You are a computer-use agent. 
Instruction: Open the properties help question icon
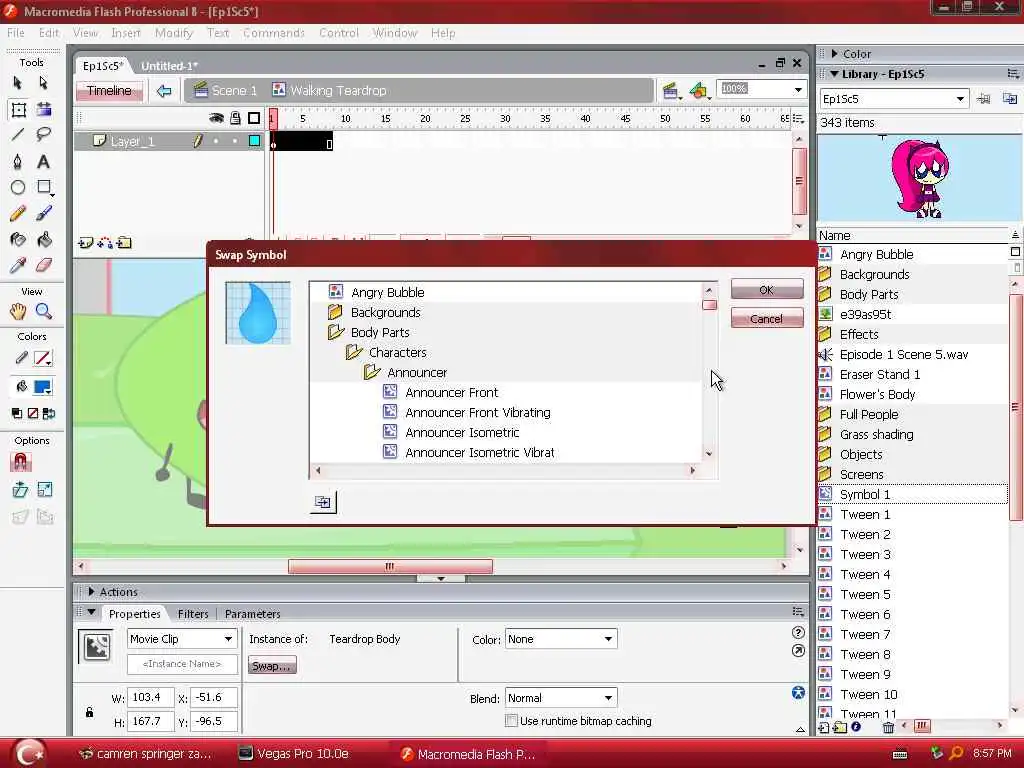(798, 632)
